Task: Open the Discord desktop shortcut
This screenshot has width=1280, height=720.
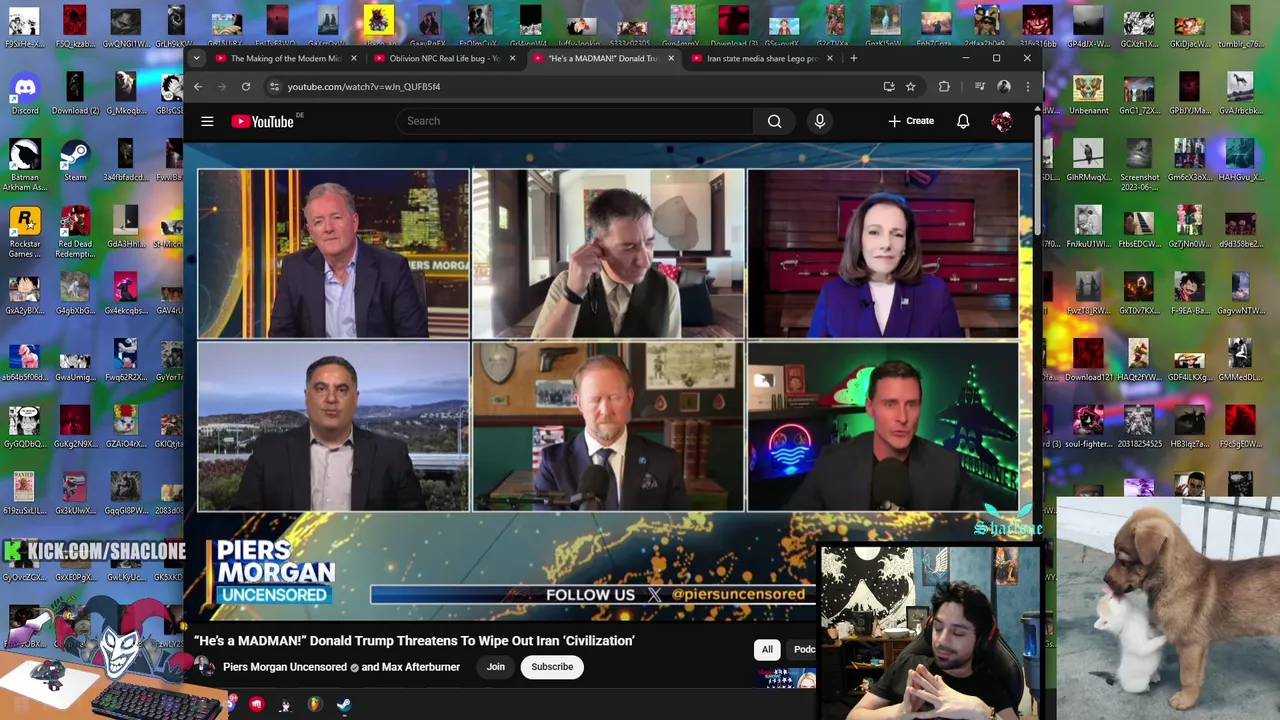Action: (x=25, y=94)
